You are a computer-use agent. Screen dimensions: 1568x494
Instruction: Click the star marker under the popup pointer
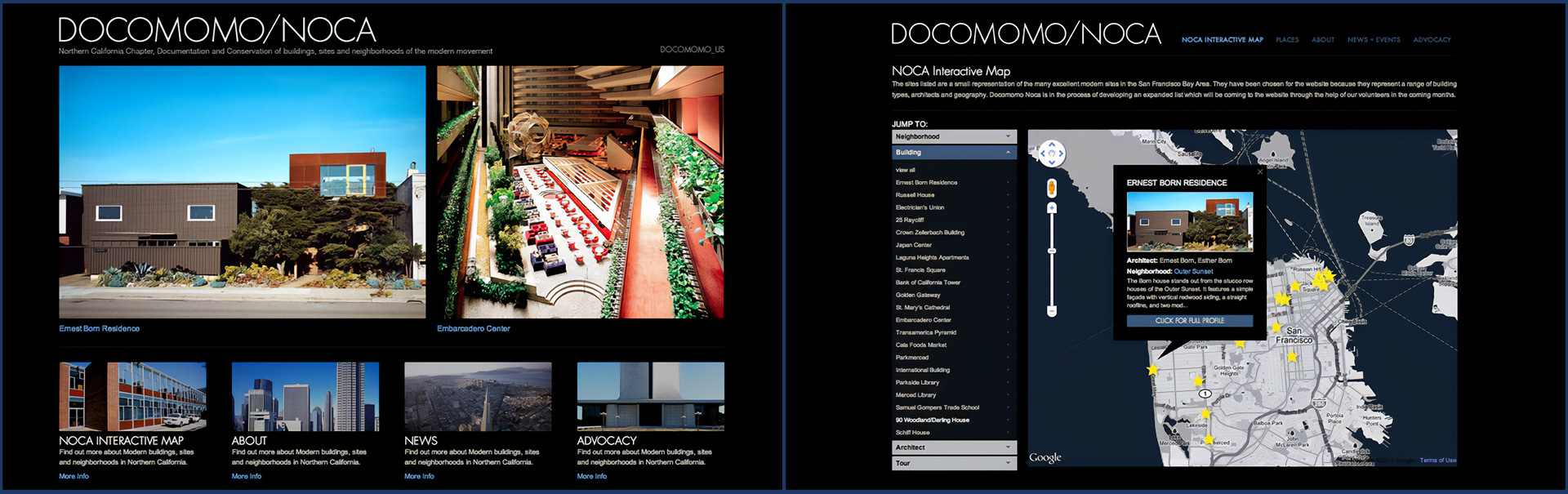pos(1152,370)
